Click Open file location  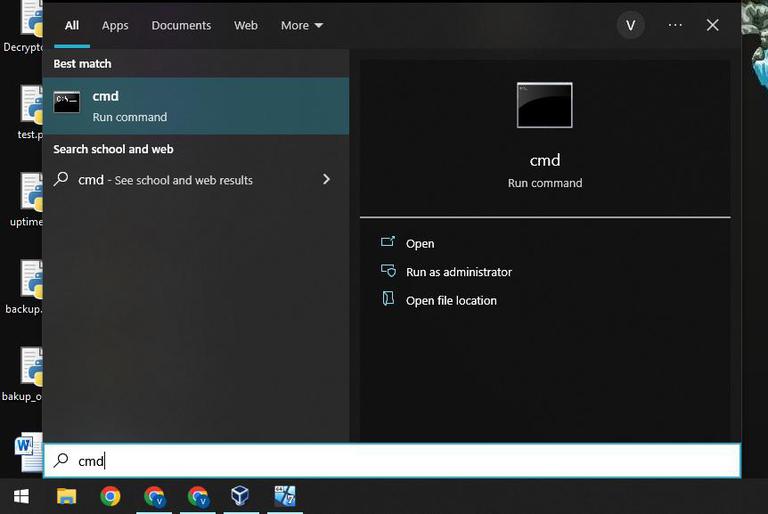click(451, 300)
